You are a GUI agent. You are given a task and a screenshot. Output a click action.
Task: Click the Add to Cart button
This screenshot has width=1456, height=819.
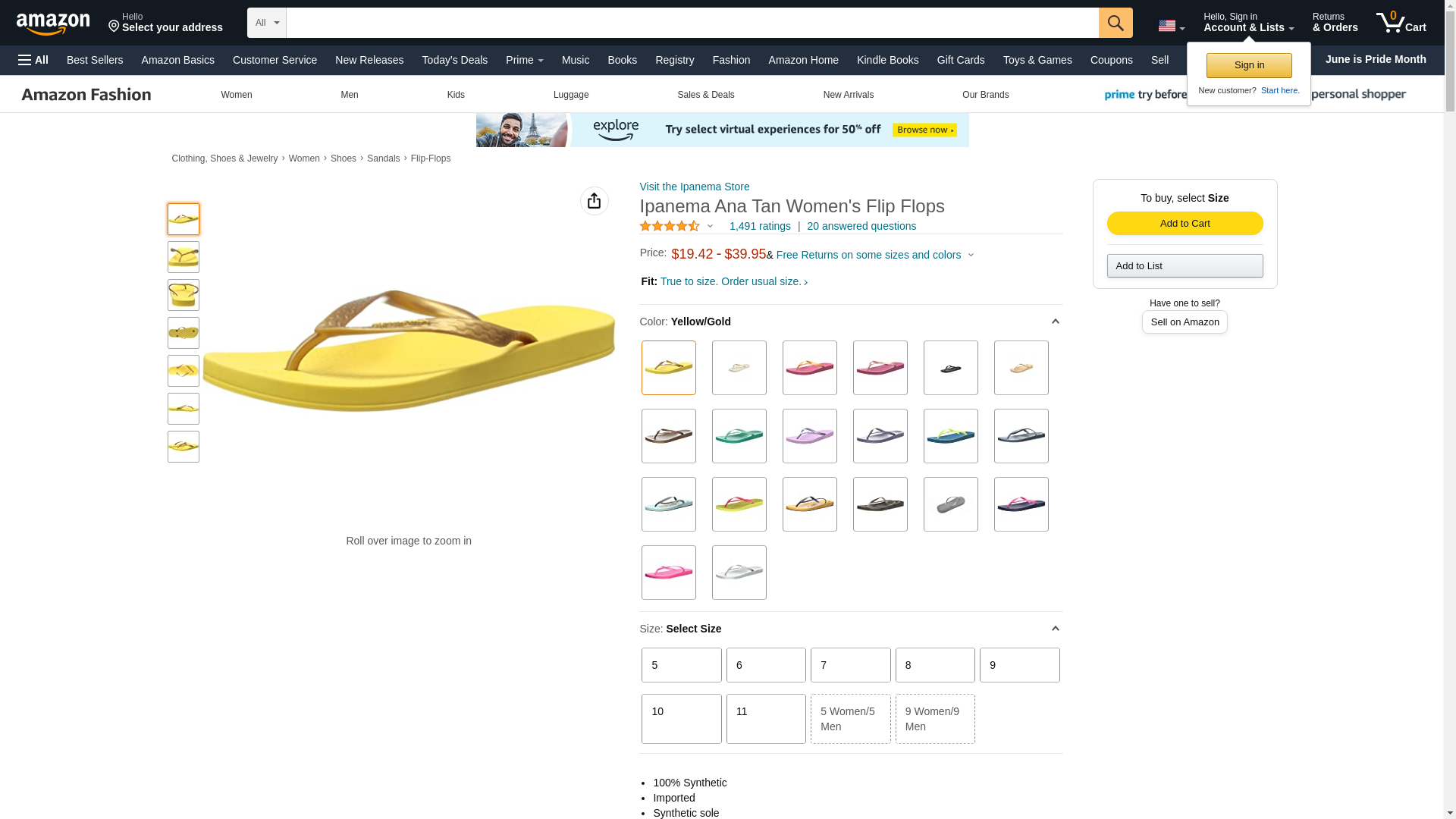point(1185,223)
